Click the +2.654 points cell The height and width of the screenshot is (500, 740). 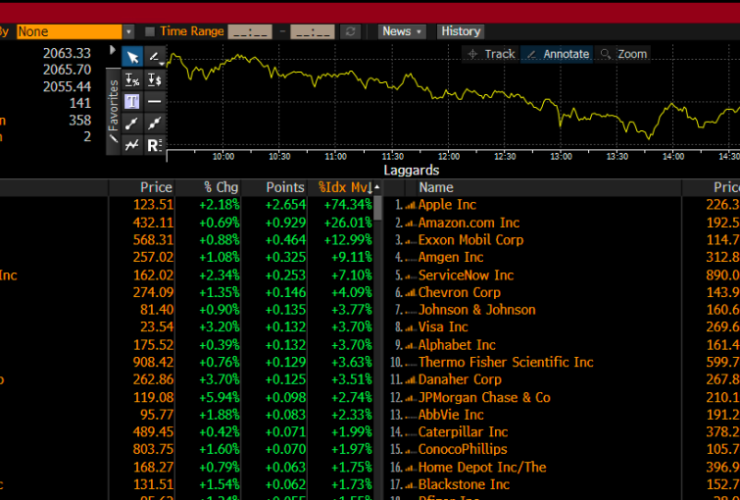285,205
